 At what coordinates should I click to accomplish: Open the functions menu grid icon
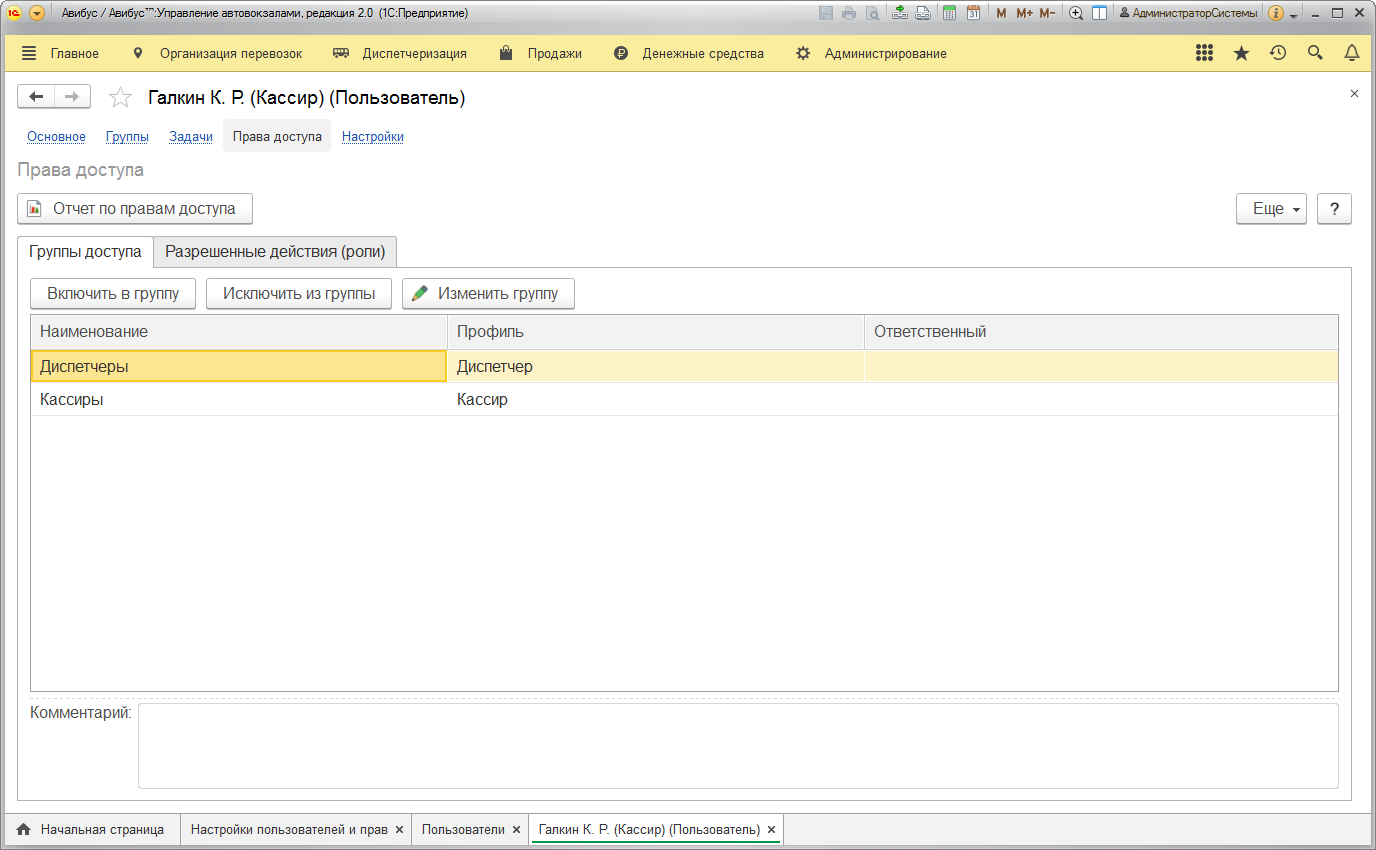point(1204,53)
